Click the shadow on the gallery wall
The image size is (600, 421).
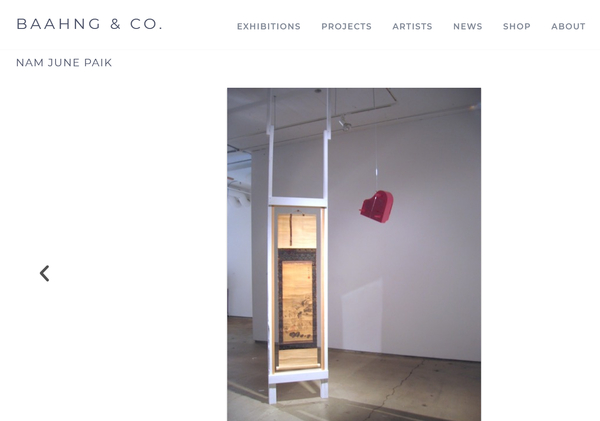[x=362, y=316]
